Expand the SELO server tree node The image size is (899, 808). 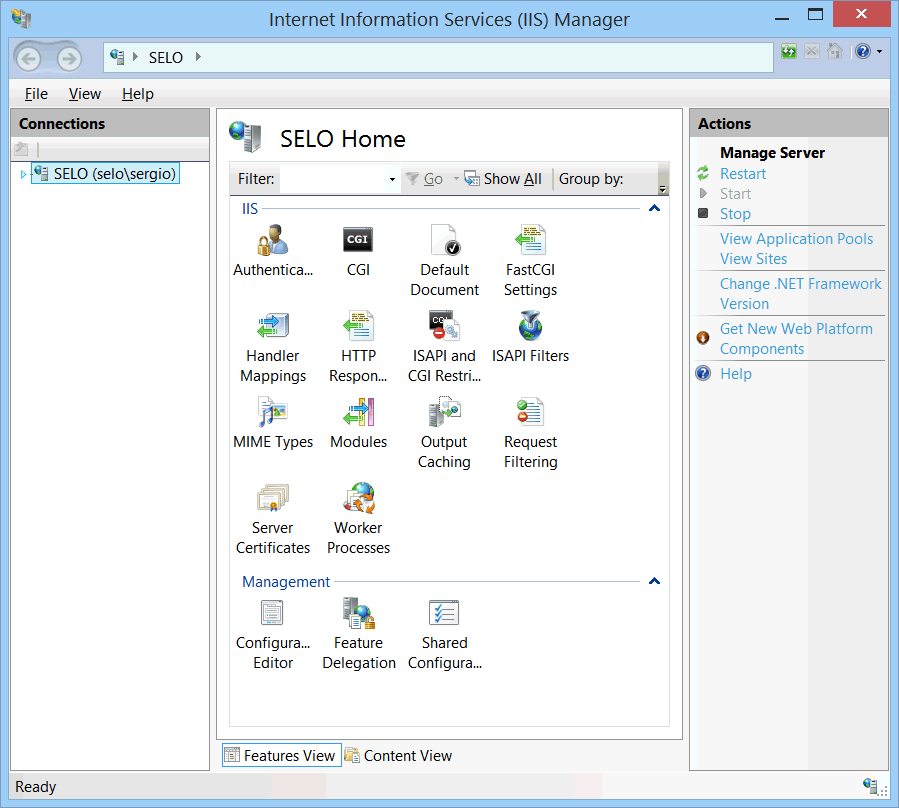(x=22, y=174)
